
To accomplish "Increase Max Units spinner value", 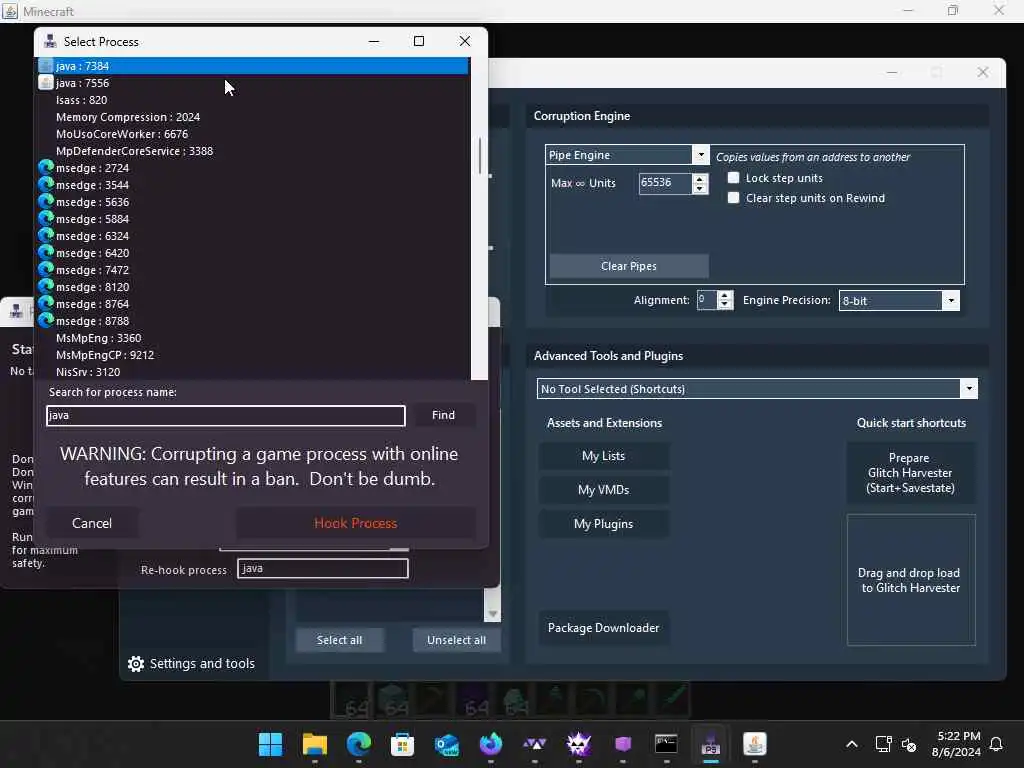I will coord(700,178).
